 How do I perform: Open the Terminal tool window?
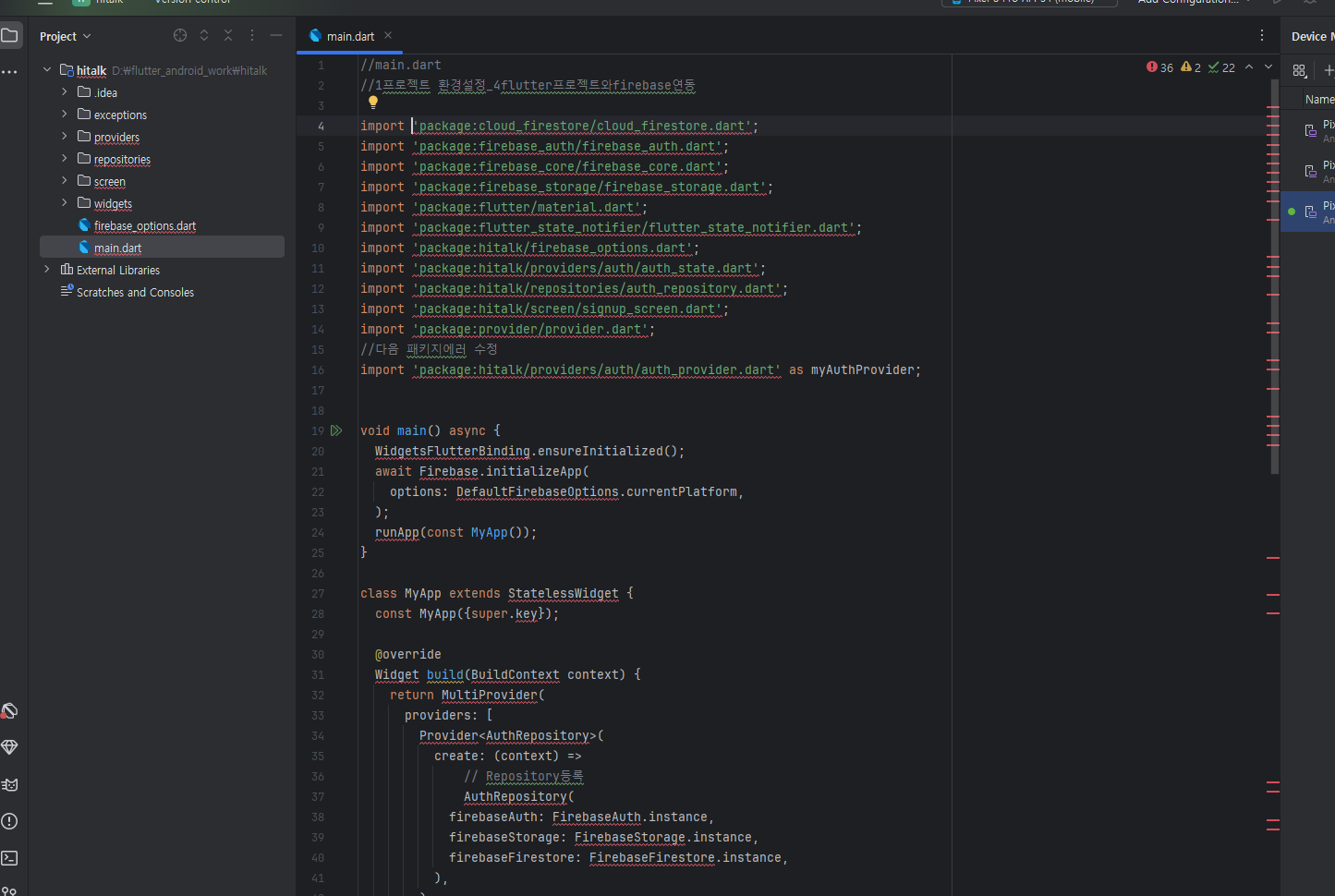9,858
